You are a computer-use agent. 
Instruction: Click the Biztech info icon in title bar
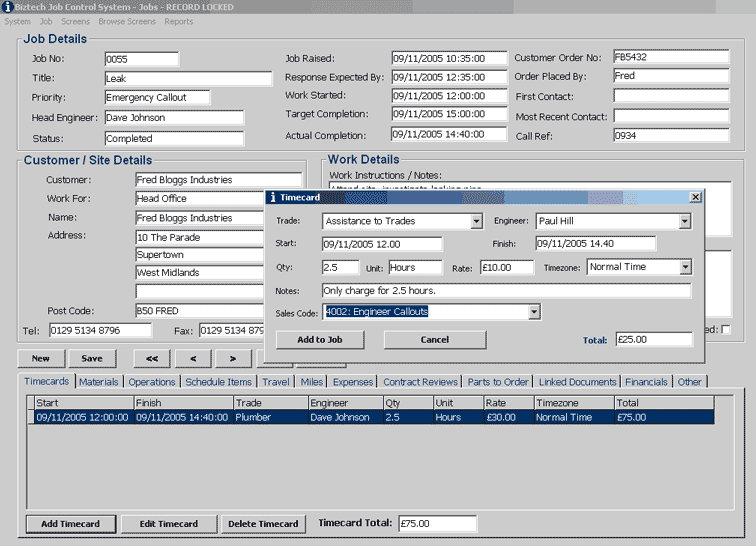point(8,7)
